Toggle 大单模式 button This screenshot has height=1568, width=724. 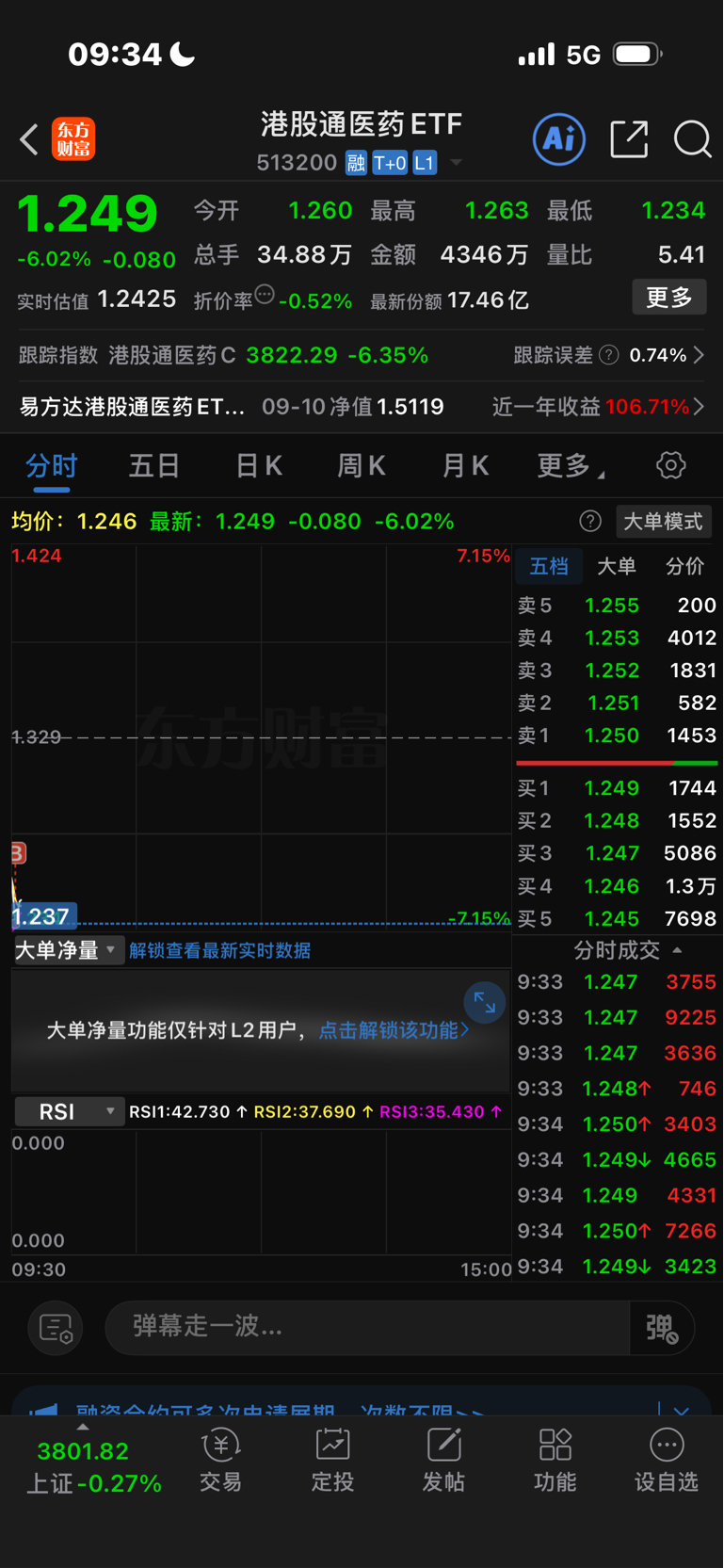[x=664, y=522]
